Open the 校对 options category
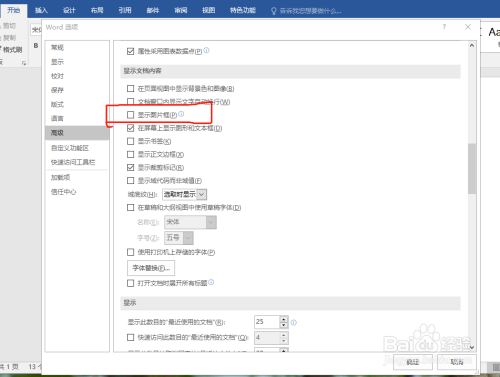Image resolution: width=500 pixels, height=377 pixels. coord(77,76)
